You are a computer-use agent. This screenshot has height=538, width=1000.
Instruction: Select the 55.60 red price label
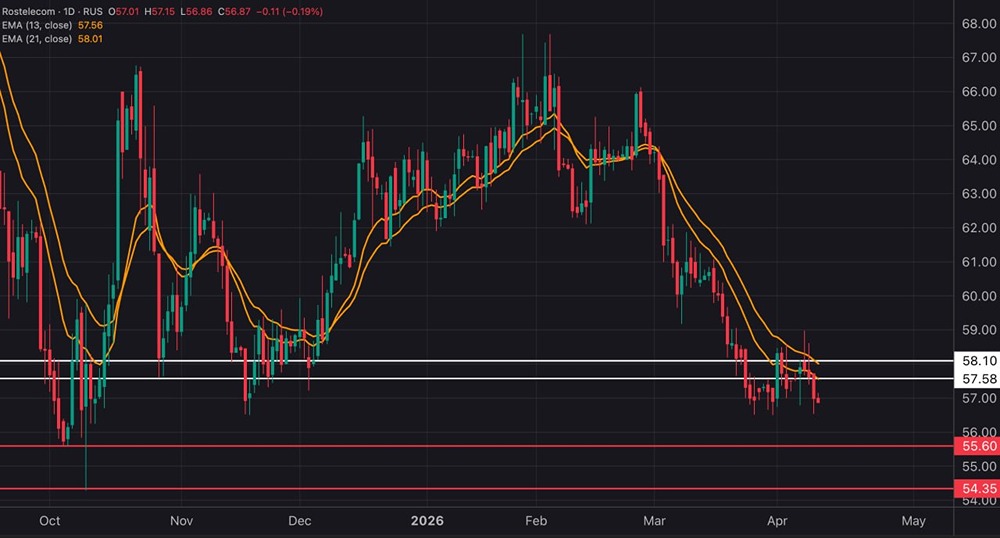coord(978,446)
